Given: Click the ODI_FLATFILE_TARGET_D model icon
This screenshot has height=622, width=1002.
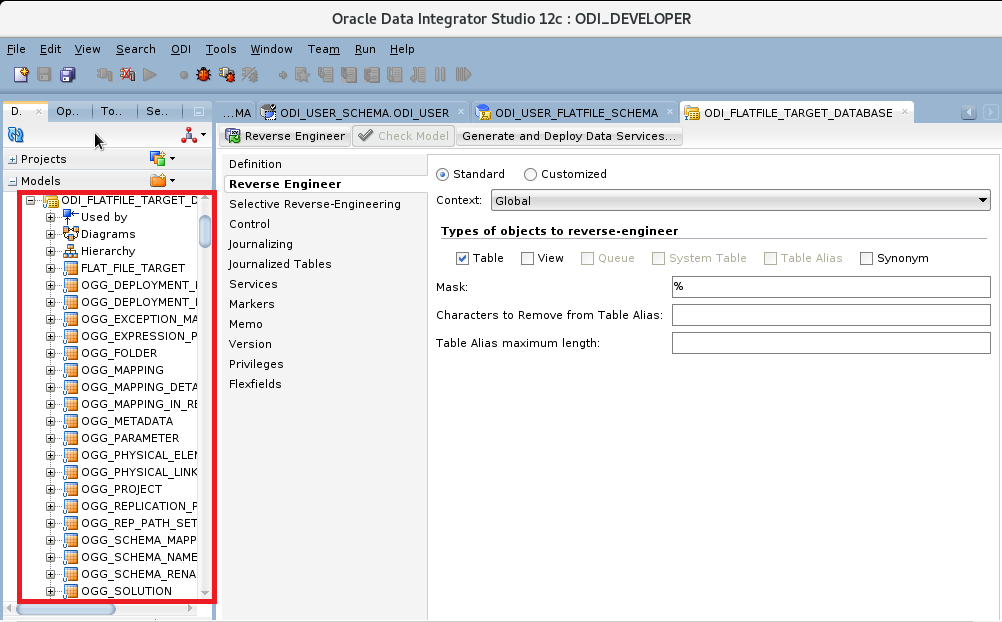Looking at the screenshot, I should (51, 201).
